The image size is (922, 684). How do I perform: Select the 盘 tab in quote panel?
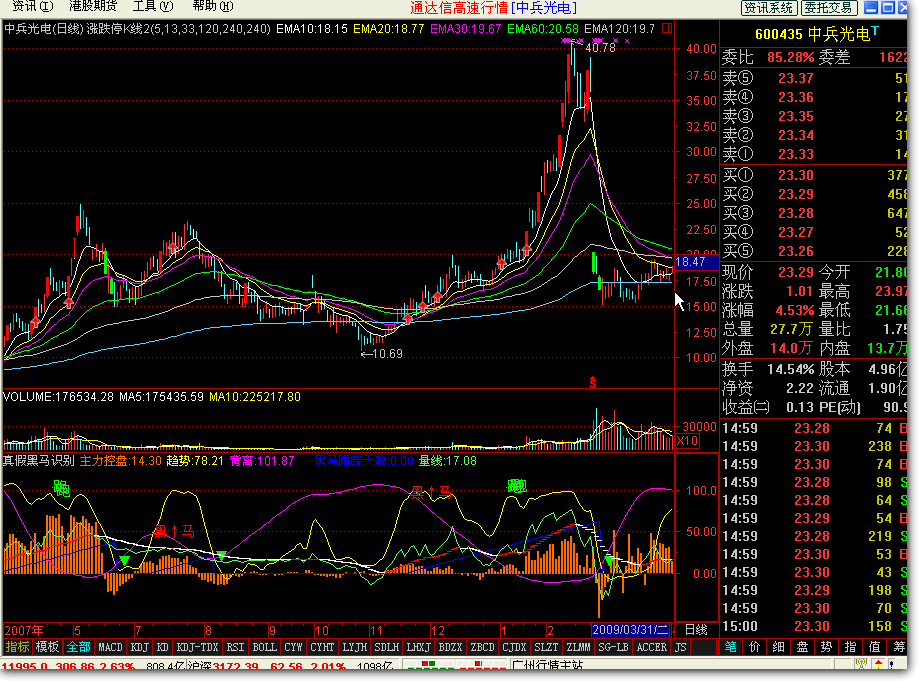pyautogui.click(x=803, y=647)
